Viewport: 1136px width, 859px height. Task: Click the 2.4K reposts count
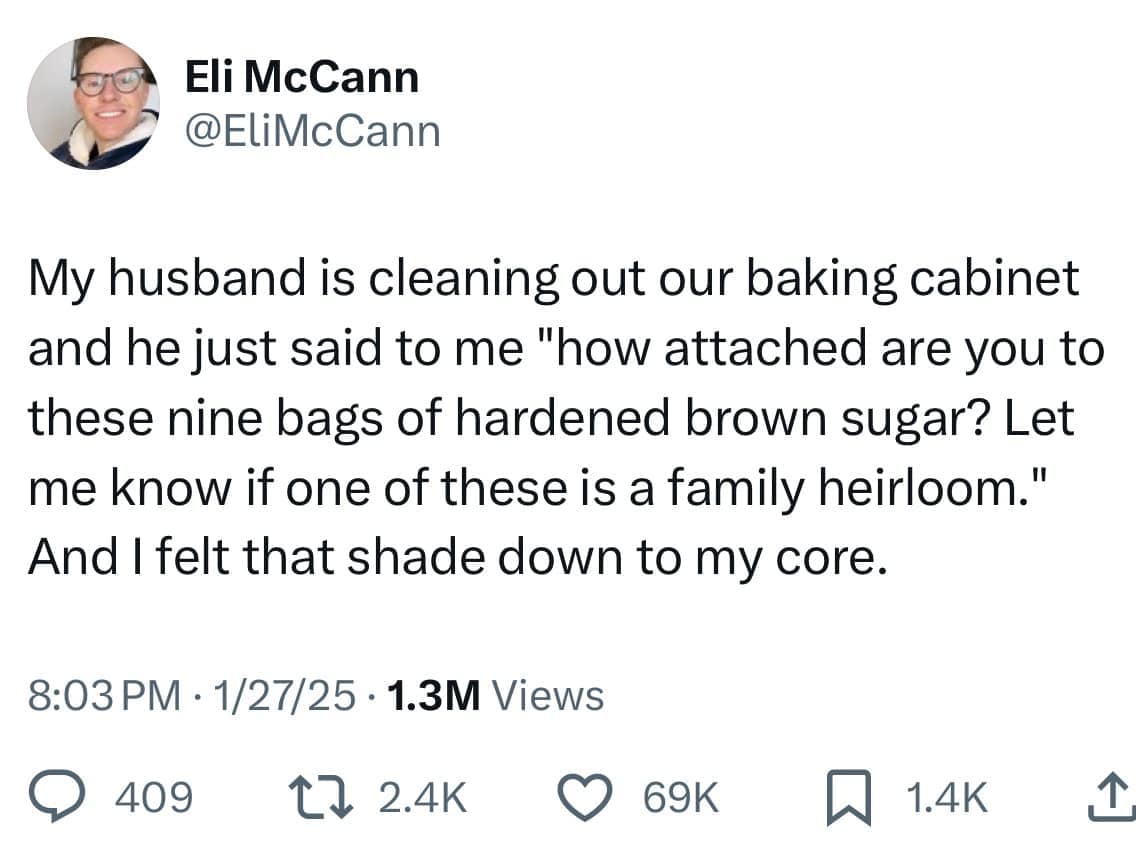pyautogui.click(x=421, y=796)
